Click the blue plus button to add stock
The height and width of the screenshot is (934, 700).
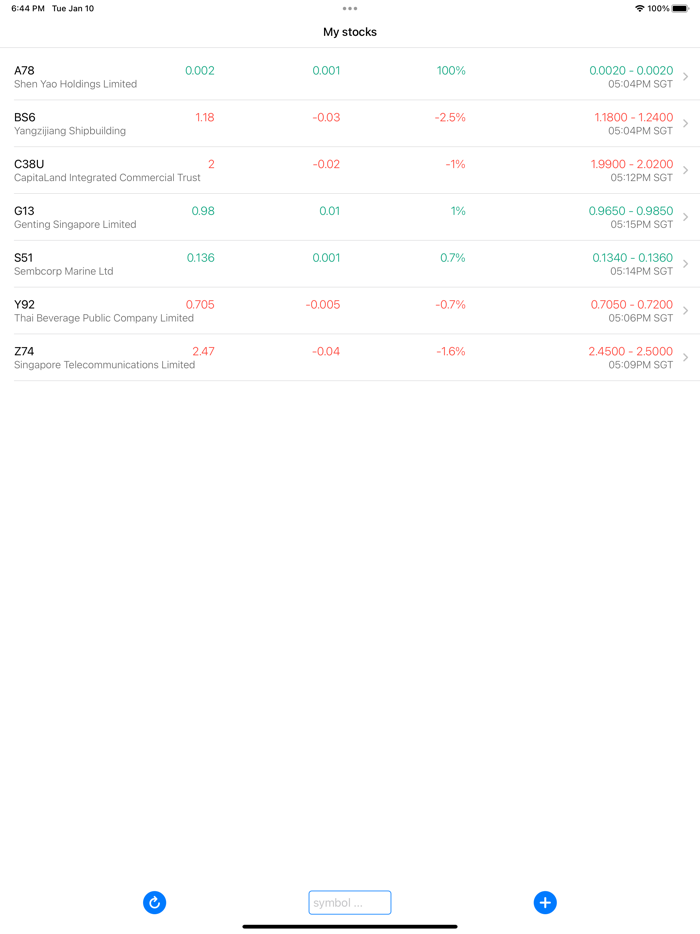click(545, 902)
